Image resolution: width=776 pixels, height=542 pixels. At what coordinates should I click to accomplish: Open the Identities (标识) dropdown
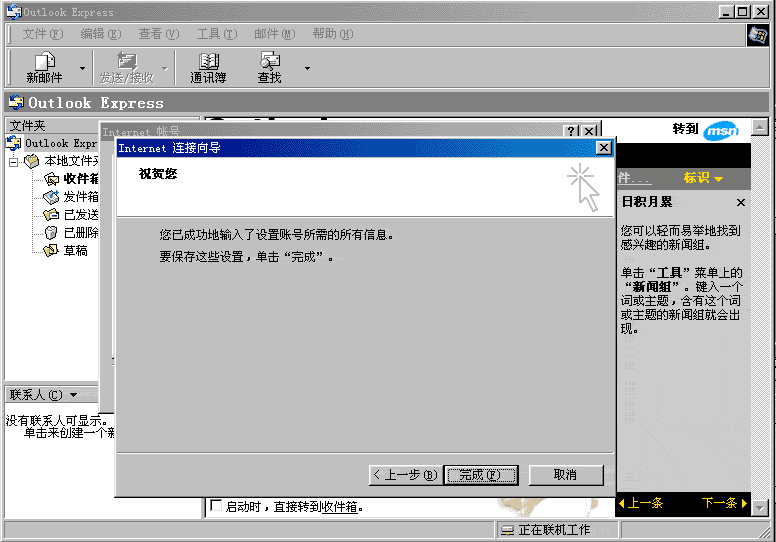[x=703, y=178]
